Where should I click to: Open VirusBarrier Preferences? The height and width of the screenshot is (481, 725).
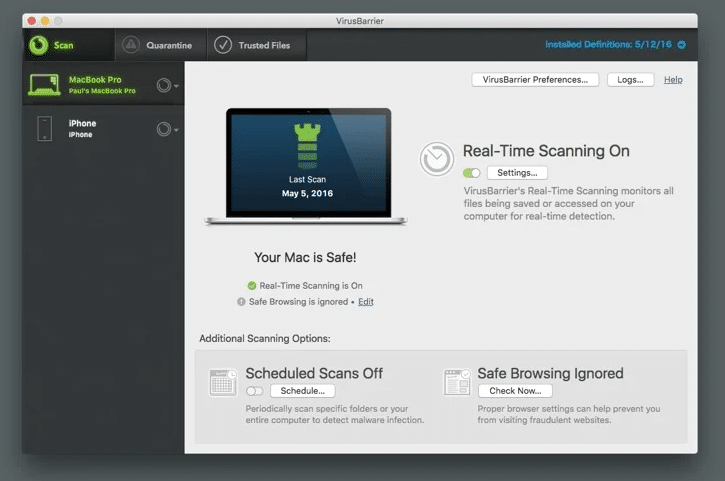[x=535, y=80]
